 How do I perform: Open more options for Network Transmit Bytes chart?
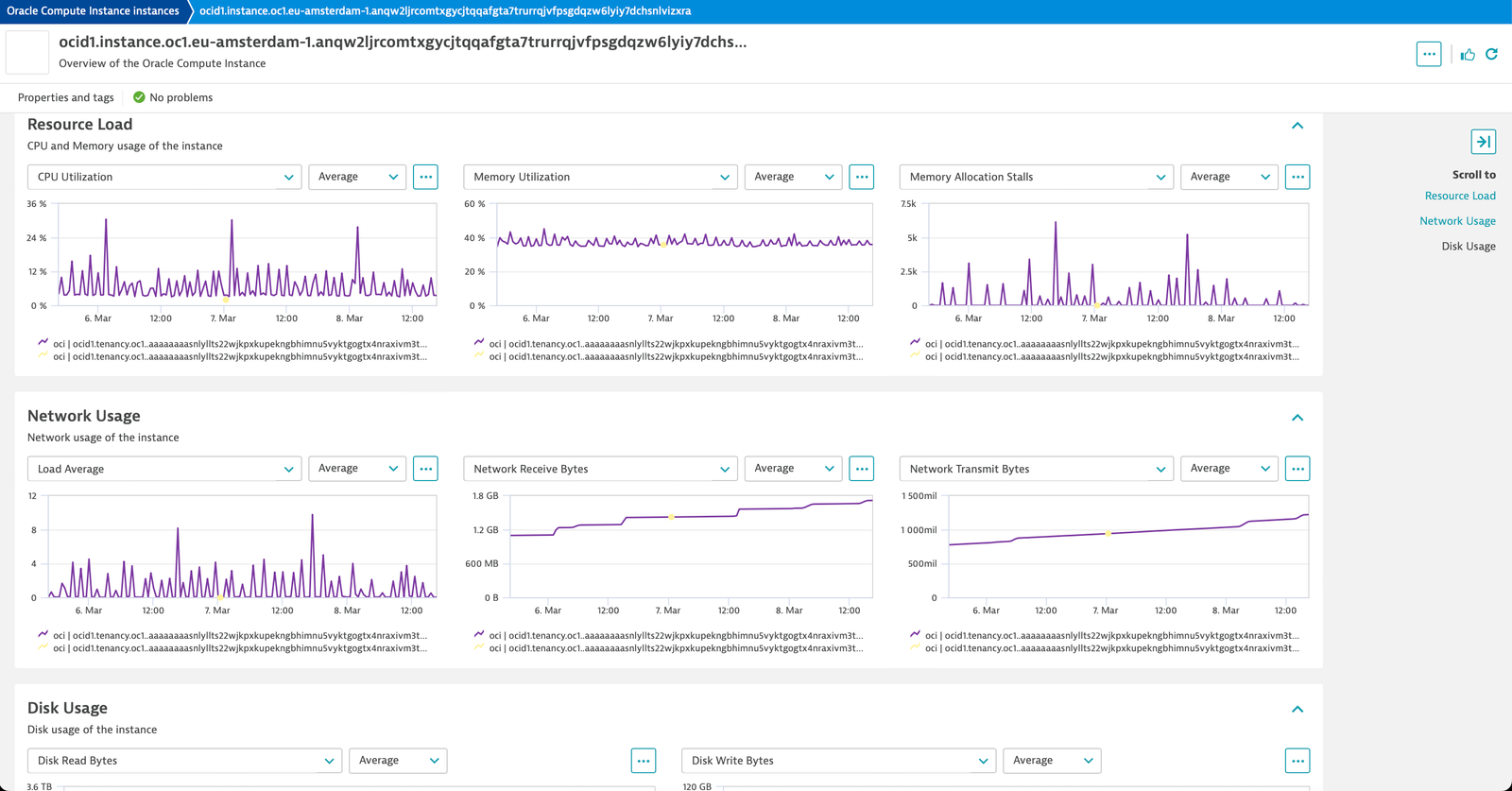click(x=1297, y=469)
